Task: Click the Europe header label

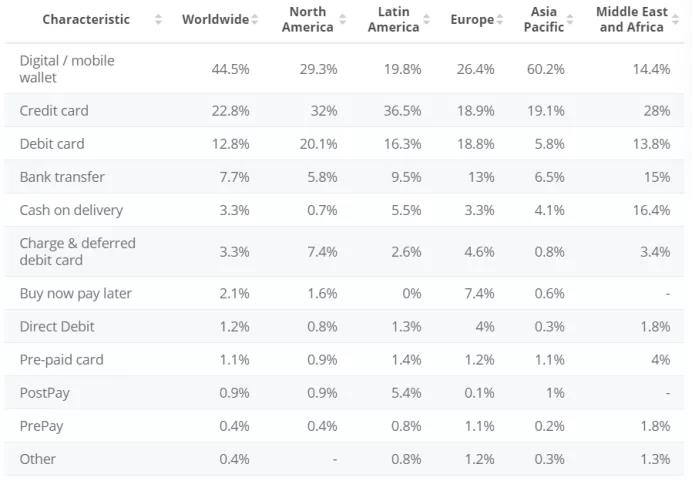Action: (472, 20)
